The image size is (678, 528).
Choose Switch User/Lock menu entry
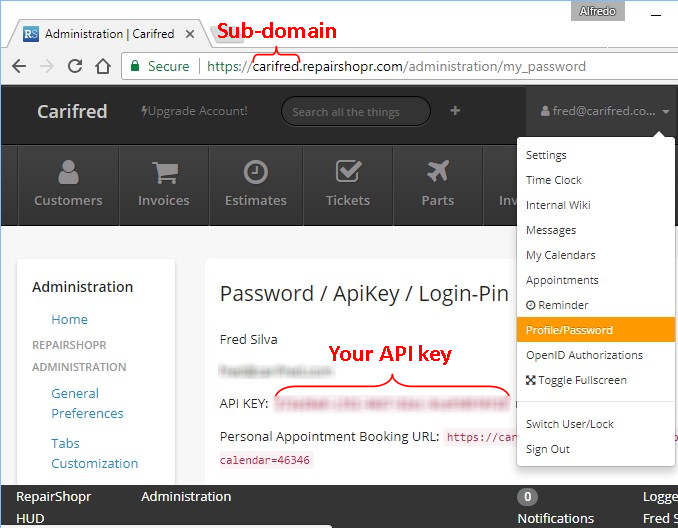tap(596, 424)
